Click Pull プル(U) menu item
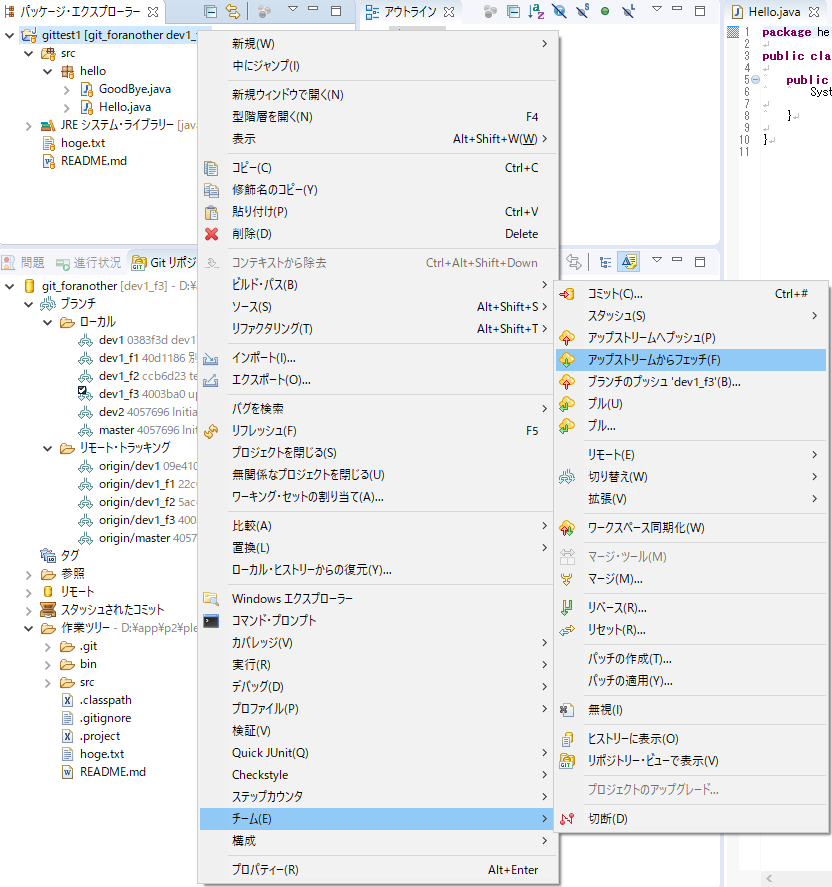Viewport: 832px width, 887px height. (x=691, y=404)
